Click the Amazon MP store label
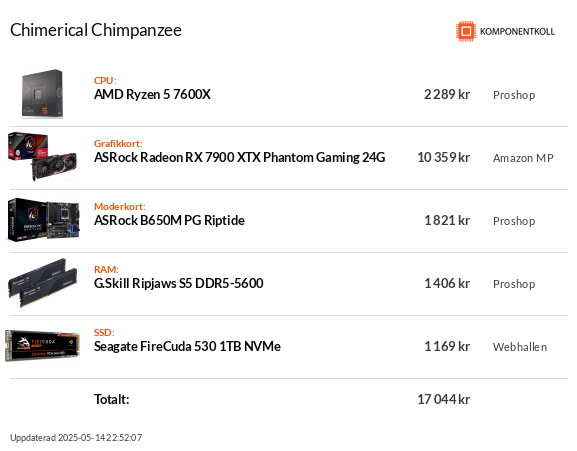 pyautogui.click(x=523, y=158)
